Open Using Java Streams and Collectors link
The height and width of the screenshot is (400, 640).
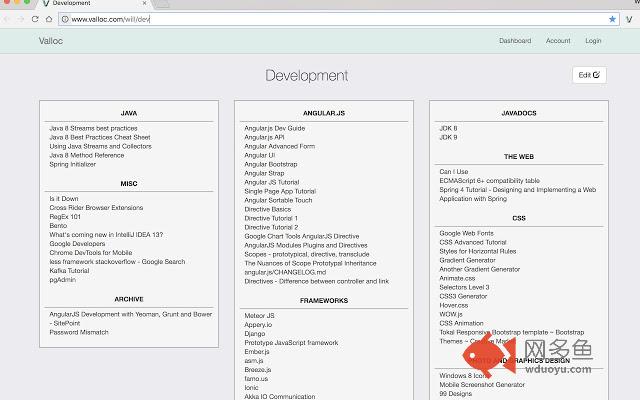tap(100, 146)
